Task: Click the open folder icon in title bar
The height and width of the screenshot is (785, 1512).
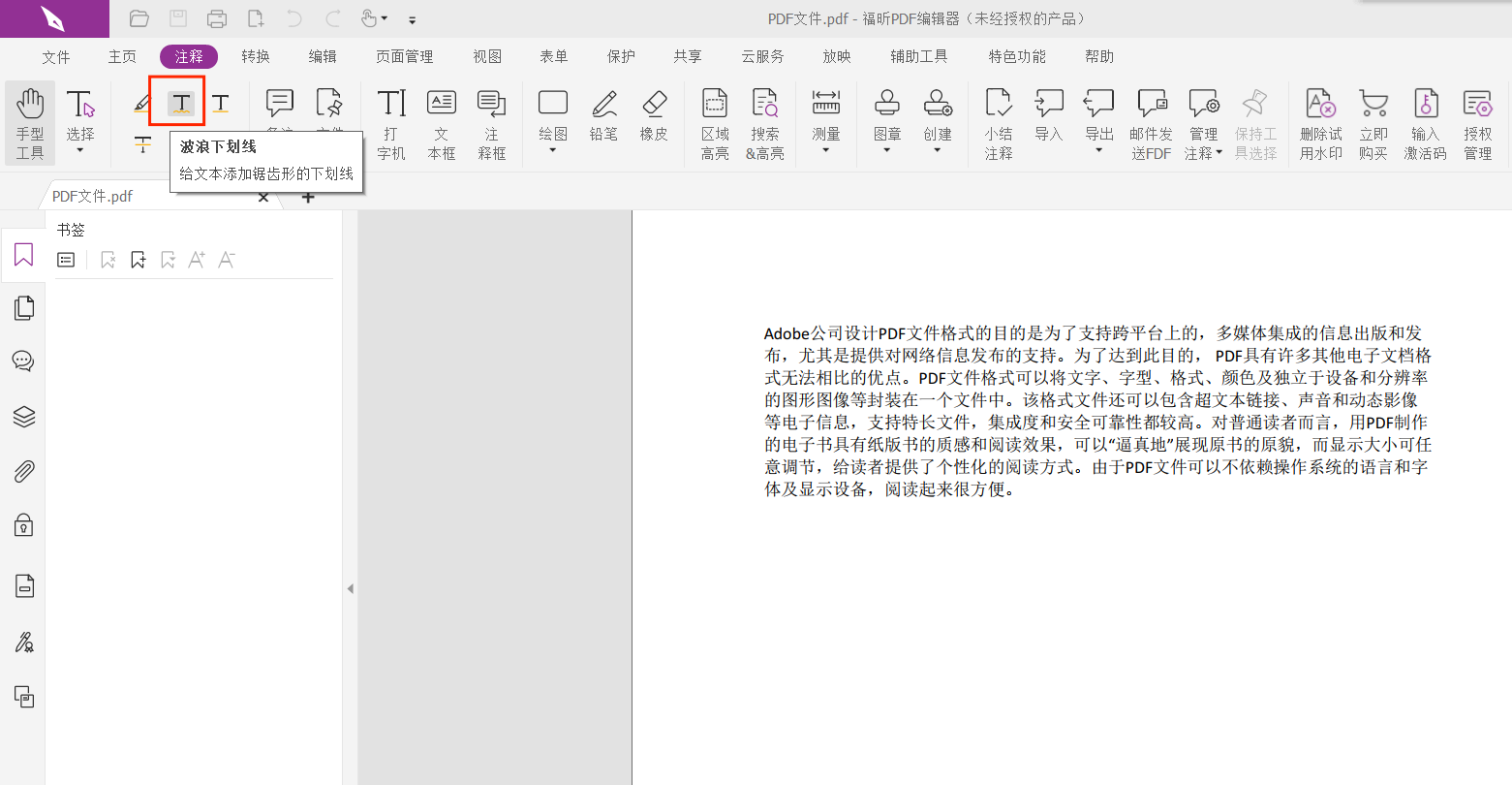Action: pyautogui.click(x=139, y=18)
